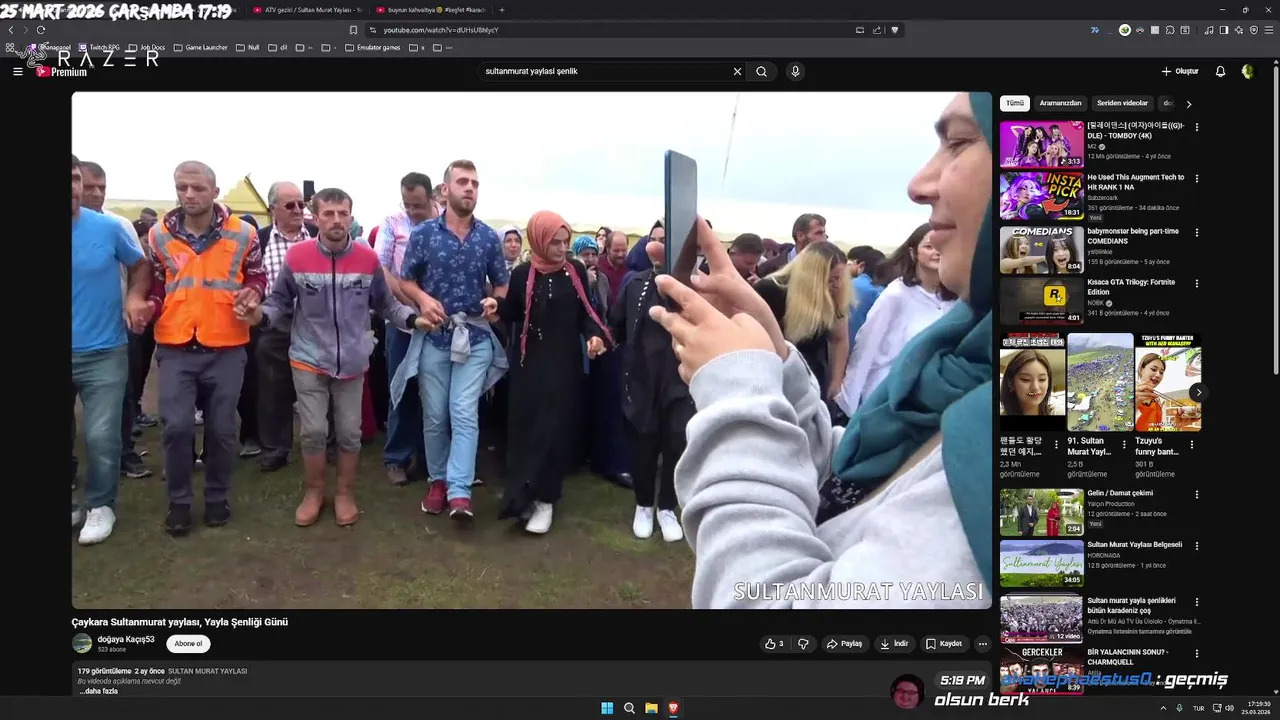1280x720 pixels.
Task: Click the magnifier search button
Action: coord(762,71)
